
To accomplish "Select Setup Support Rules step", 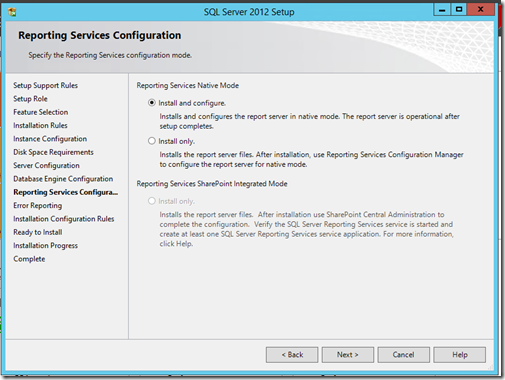I will pyautogui.click(x=45, y=85).
